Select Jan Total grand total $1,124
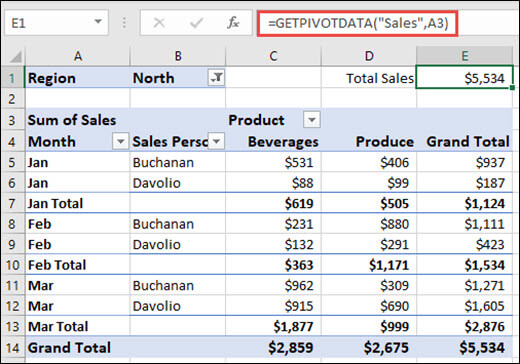 coord(464,203)
